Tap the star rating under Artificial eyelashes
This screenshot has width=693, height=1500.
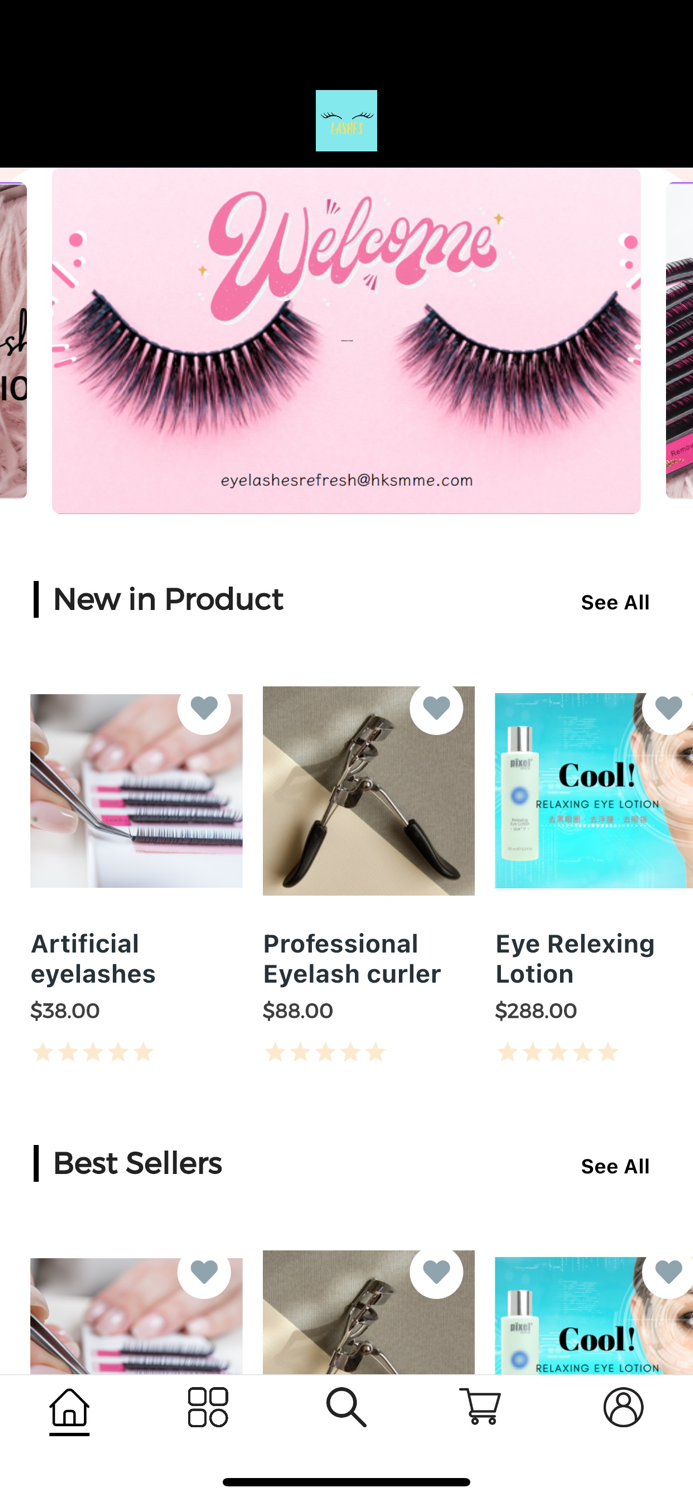pos(93,1052)
